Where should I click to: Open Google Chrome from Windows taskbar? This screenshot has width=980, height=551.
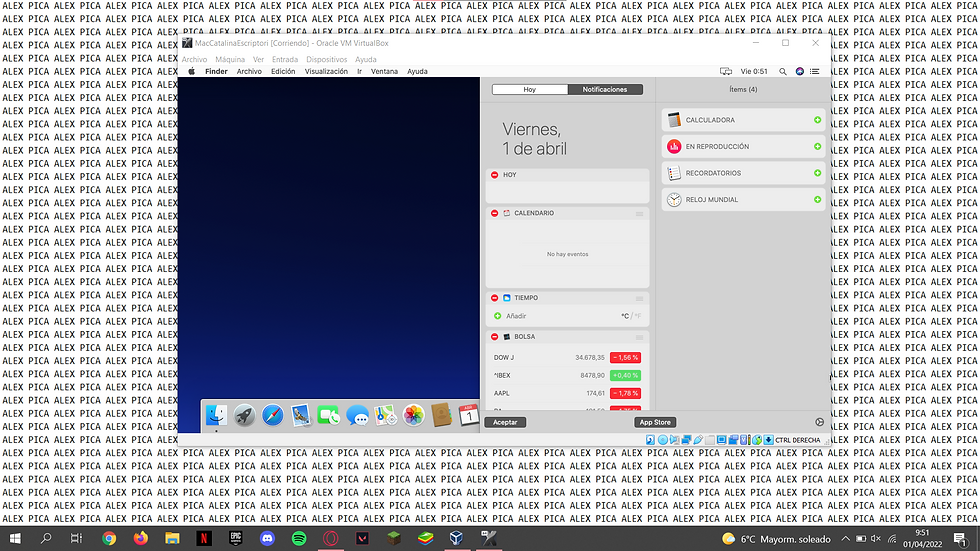[109, 538]
